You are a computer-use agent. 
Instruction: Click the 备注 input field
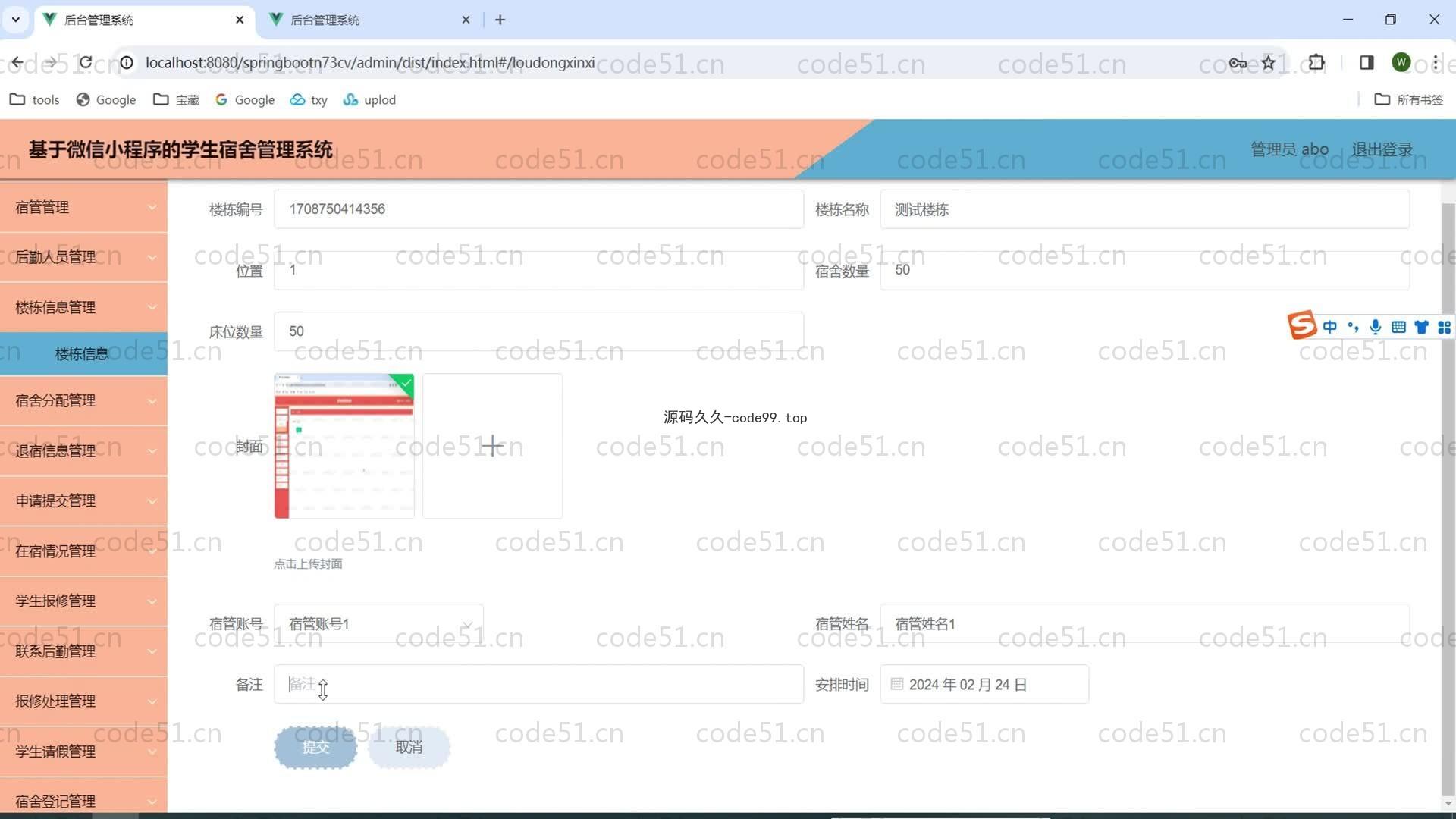click(538, 684)
